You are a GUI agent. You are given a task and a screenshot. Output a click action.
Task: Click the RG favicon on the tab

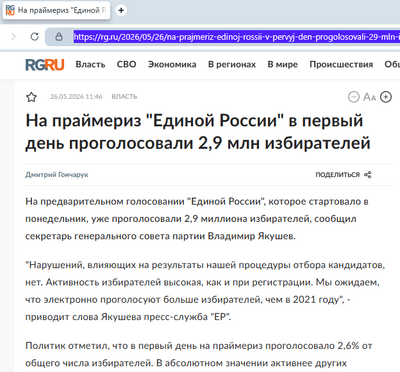10,10
